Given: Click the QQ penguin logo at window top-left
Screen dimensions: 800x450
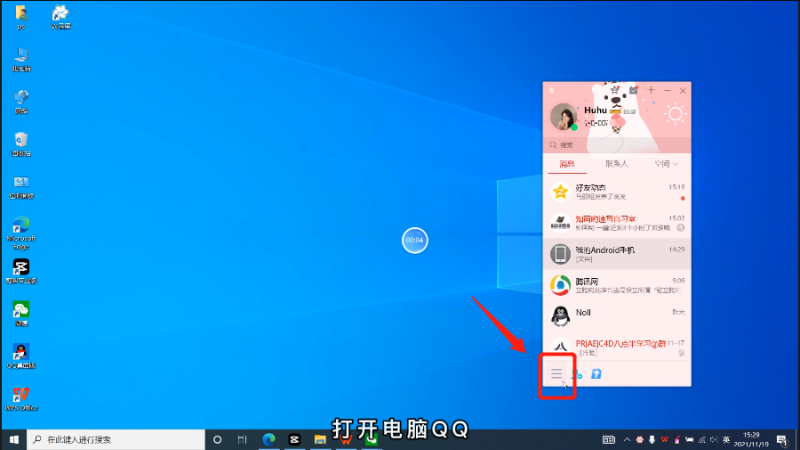Looking at the screenshot, I should 552,90.
